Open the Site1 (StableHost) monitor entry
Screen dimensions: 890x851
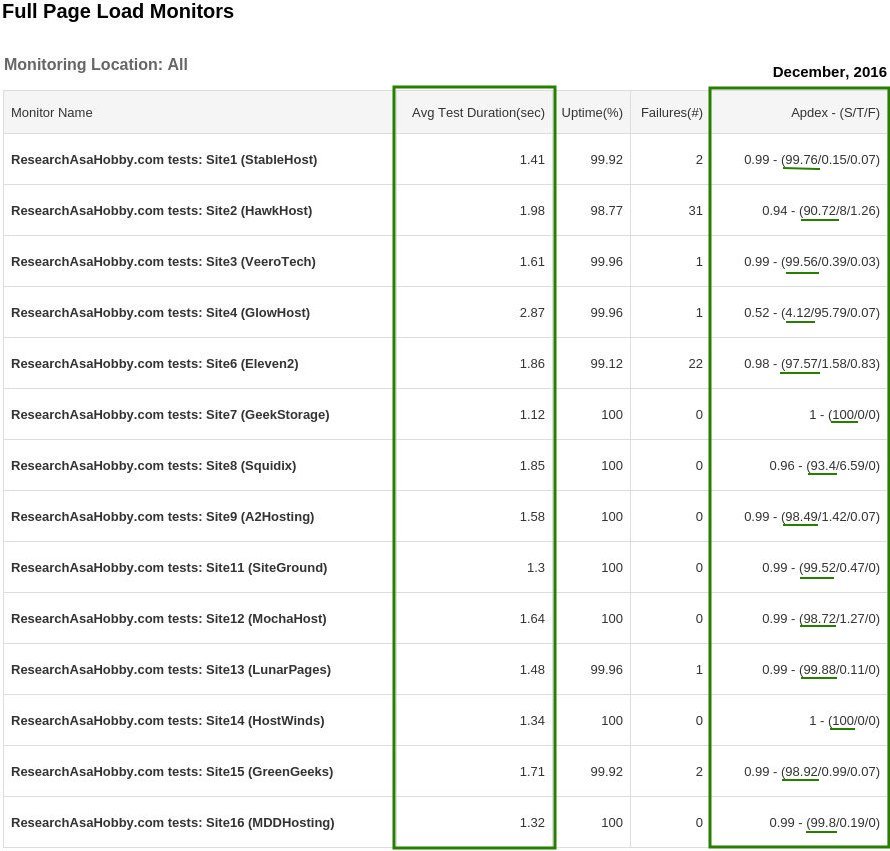click(164, 159)
